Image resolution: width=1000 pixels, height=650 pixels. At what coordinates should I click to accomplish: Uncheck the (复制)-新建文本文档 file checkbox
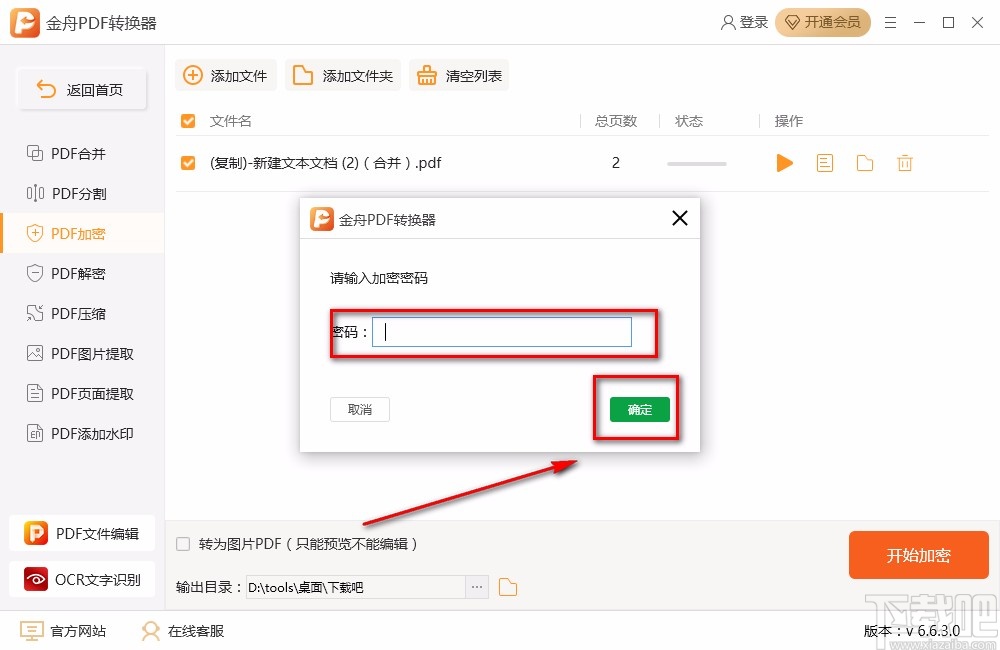coord(187,162)
